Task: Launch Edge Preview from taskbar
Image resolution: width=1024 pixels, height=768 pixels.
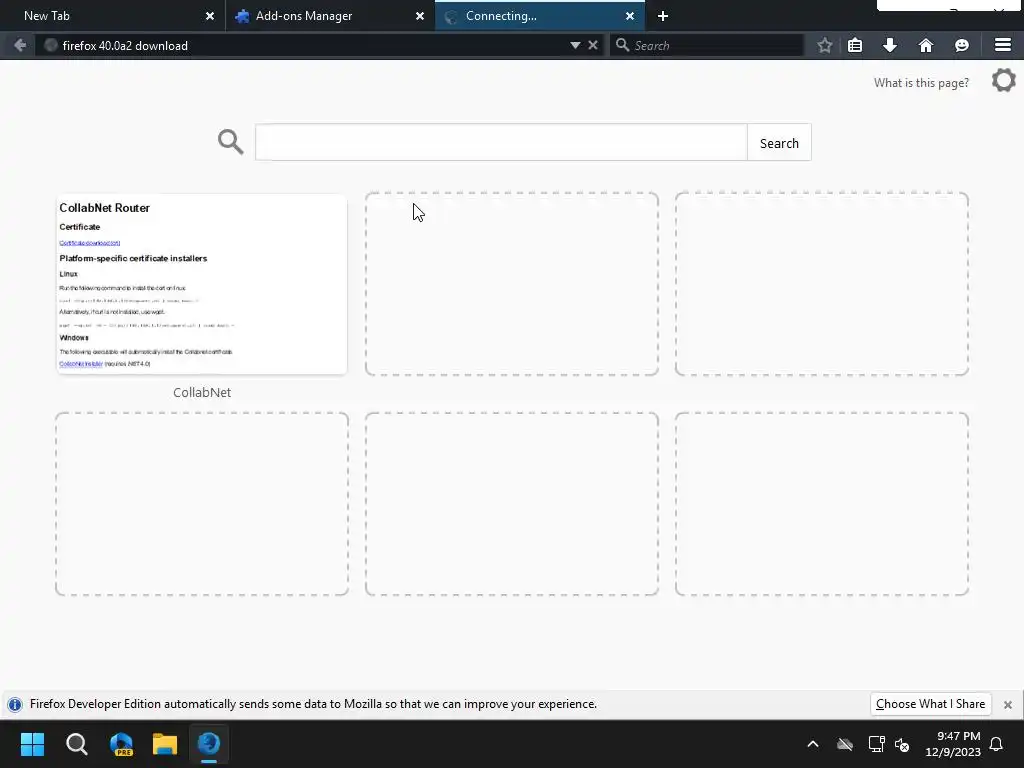Action: click(121, 744)
